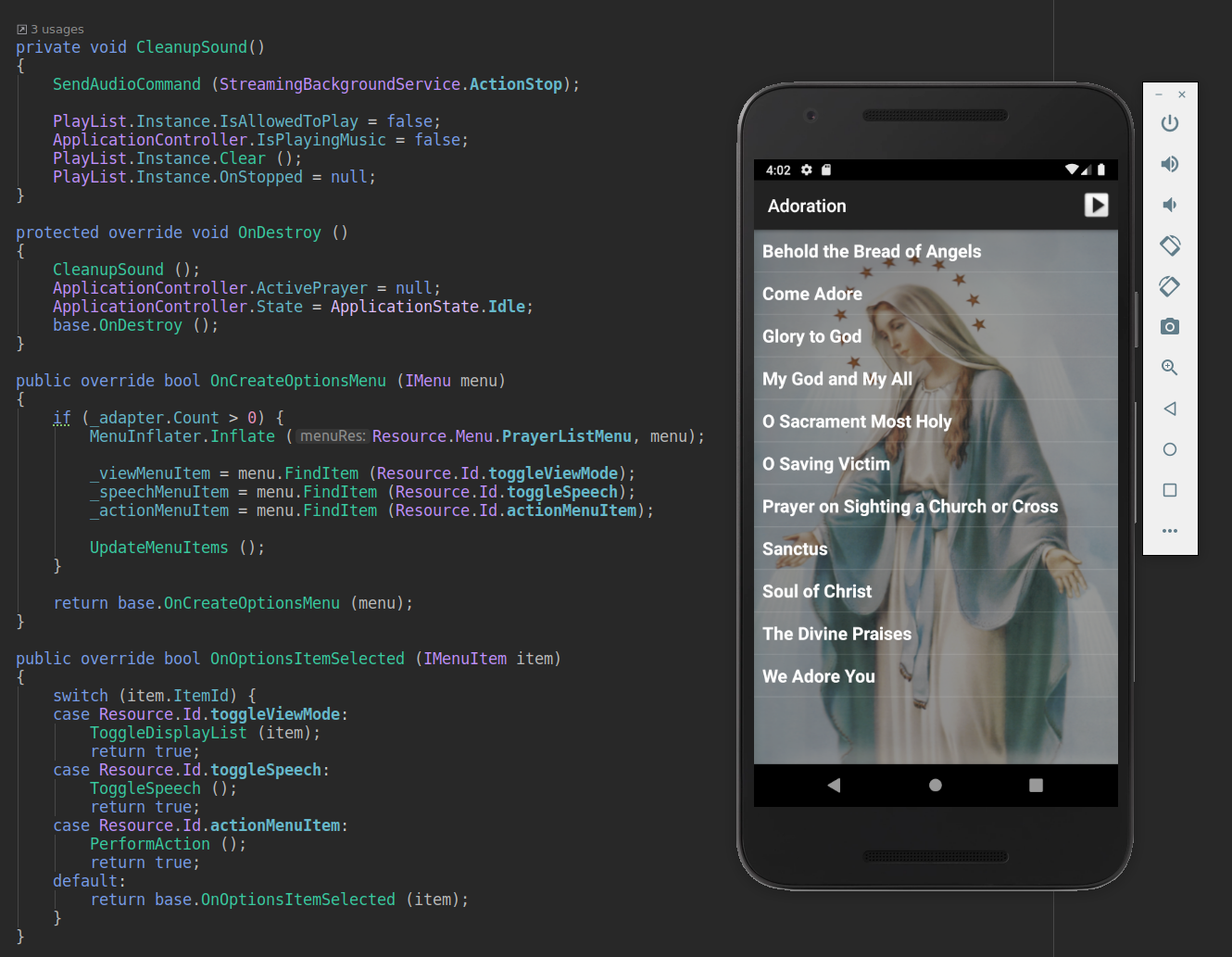Open emulator extended controls three-dots menu

pyautogui.click(x=1170, y=531)
